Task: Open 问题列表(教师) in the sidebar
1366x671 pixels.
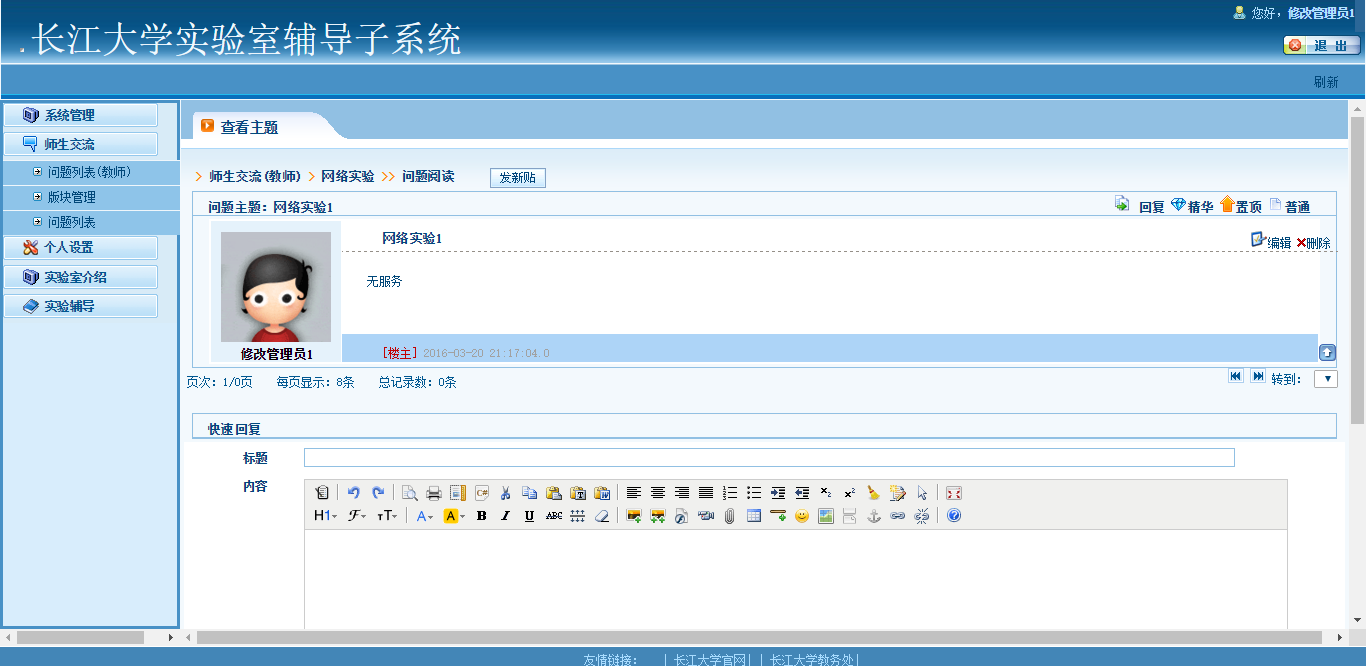Action: (x=90, y=172)
